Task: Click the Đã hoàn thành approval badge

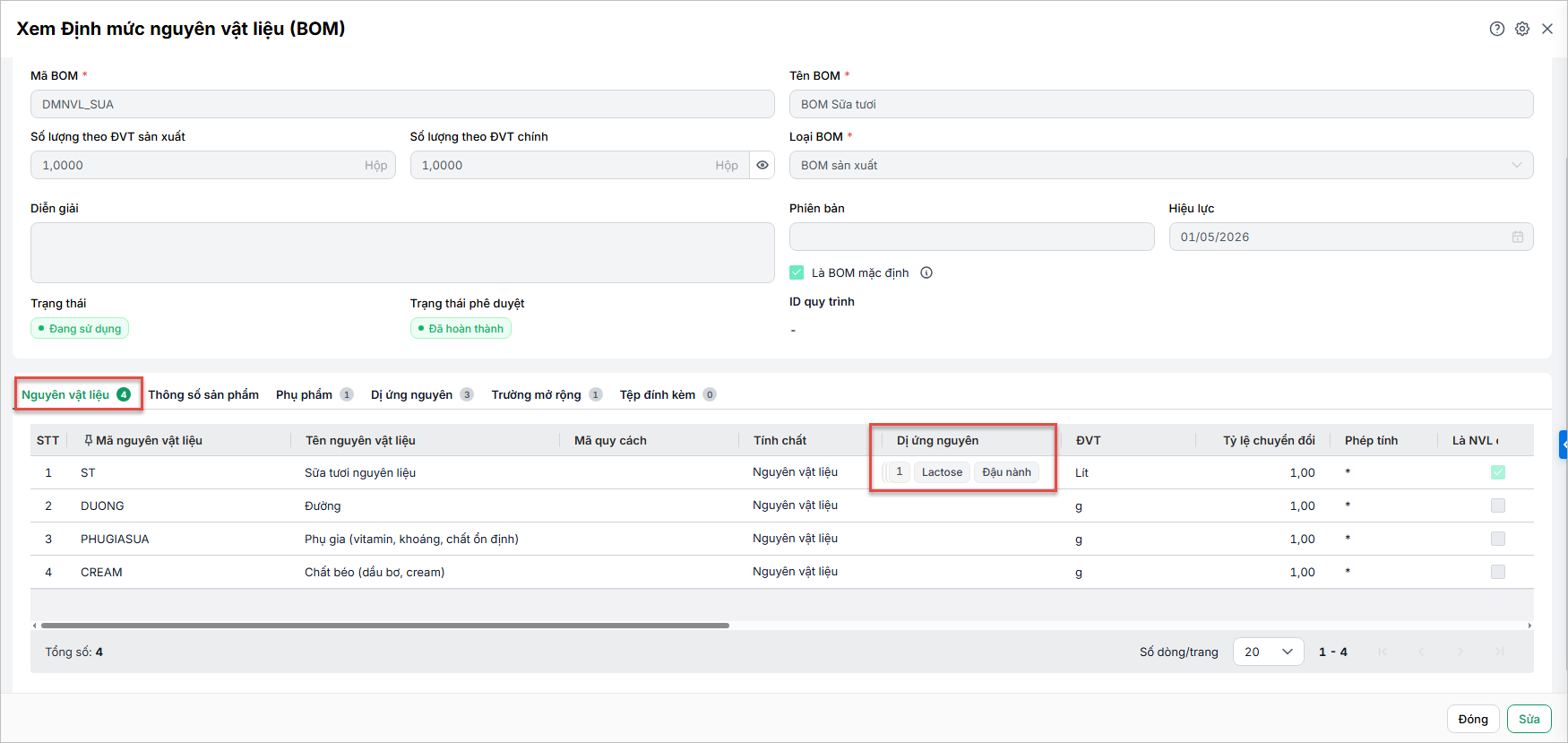Action: pyautogui.click(x=461, y=328)
